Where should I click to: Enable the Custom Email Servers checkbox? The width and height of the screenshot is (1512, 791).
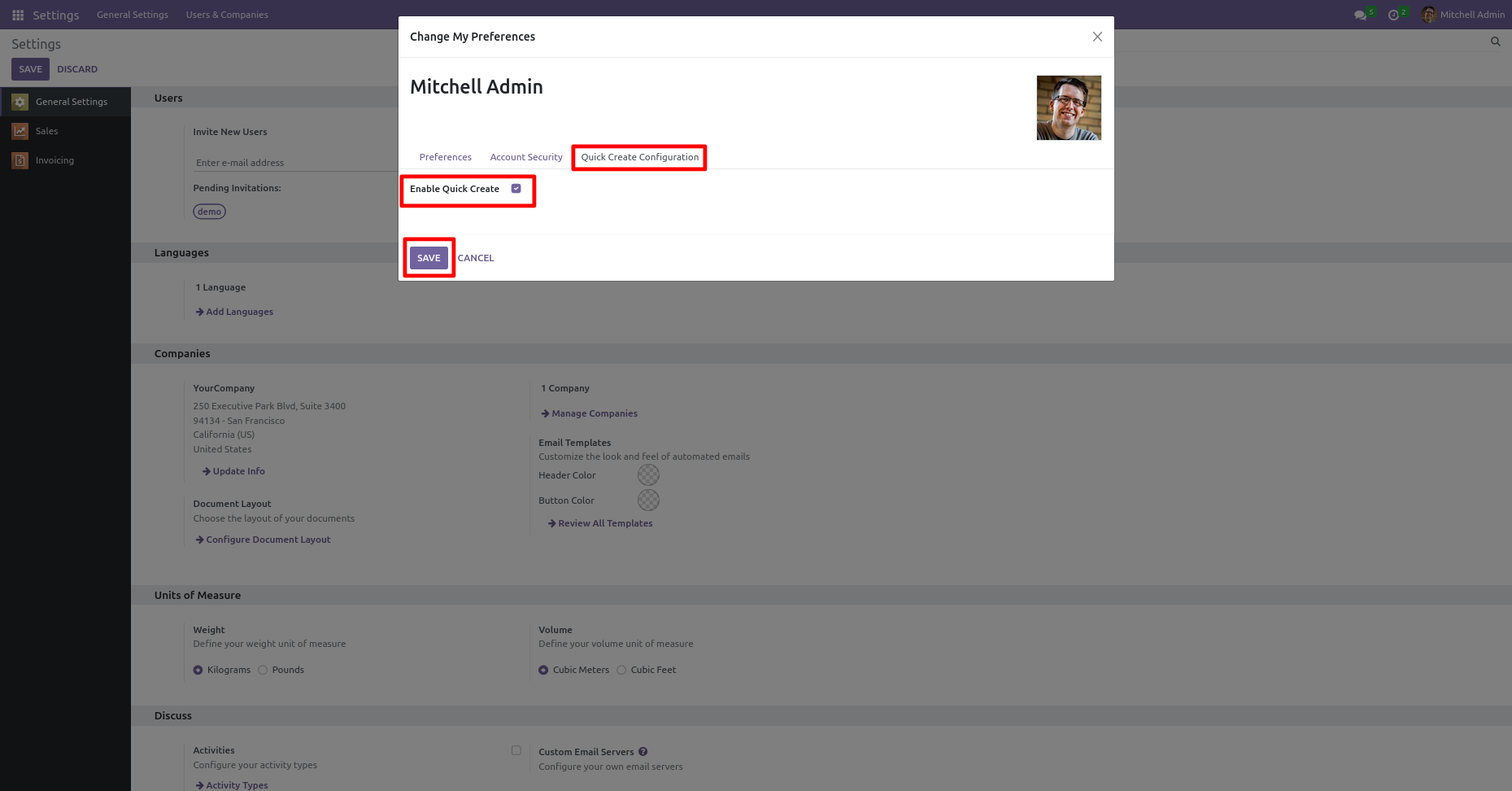click(x=516, y=750)
